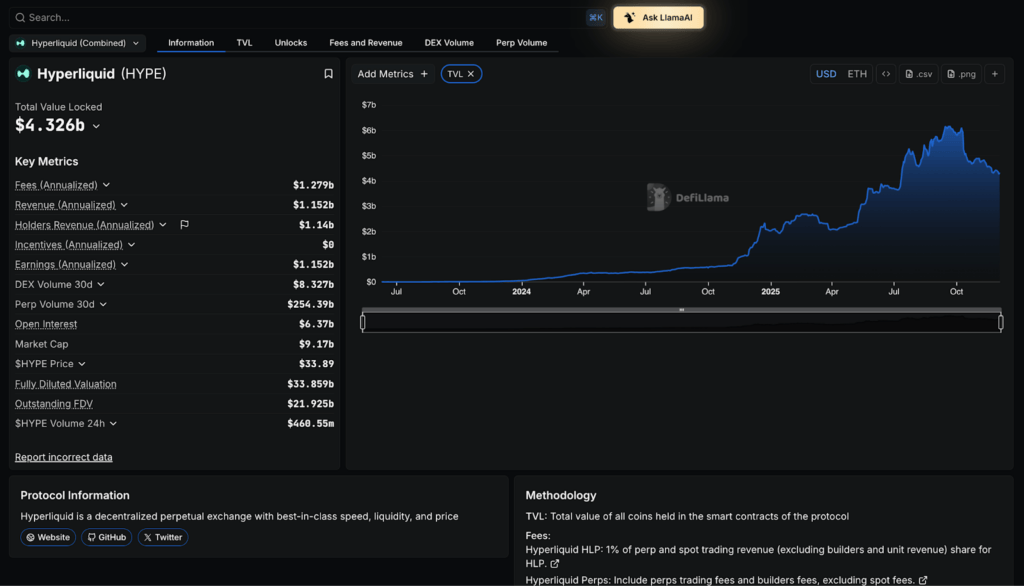The image size is (1024, 586).
Task: Click the Report incorrect data link
Action: pyautogui.click(x=63, y=456)
